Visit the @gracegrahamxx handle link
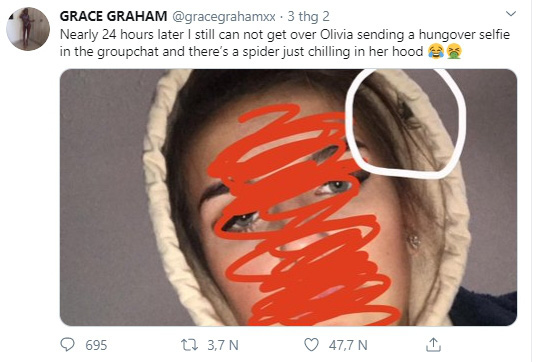This screenshot has height=362, width=537. (224, 16)
